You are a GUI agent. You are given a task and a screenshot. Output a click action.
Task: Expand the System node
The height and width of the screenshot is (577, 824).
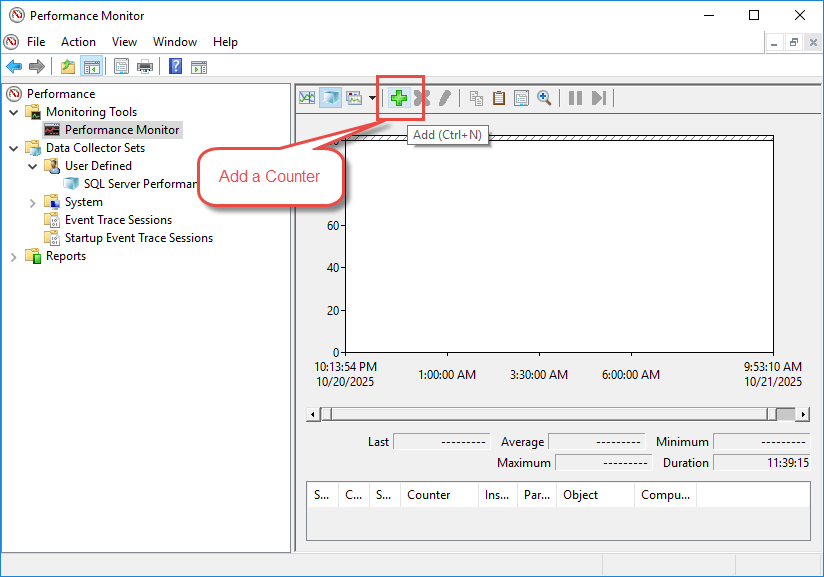32,201
